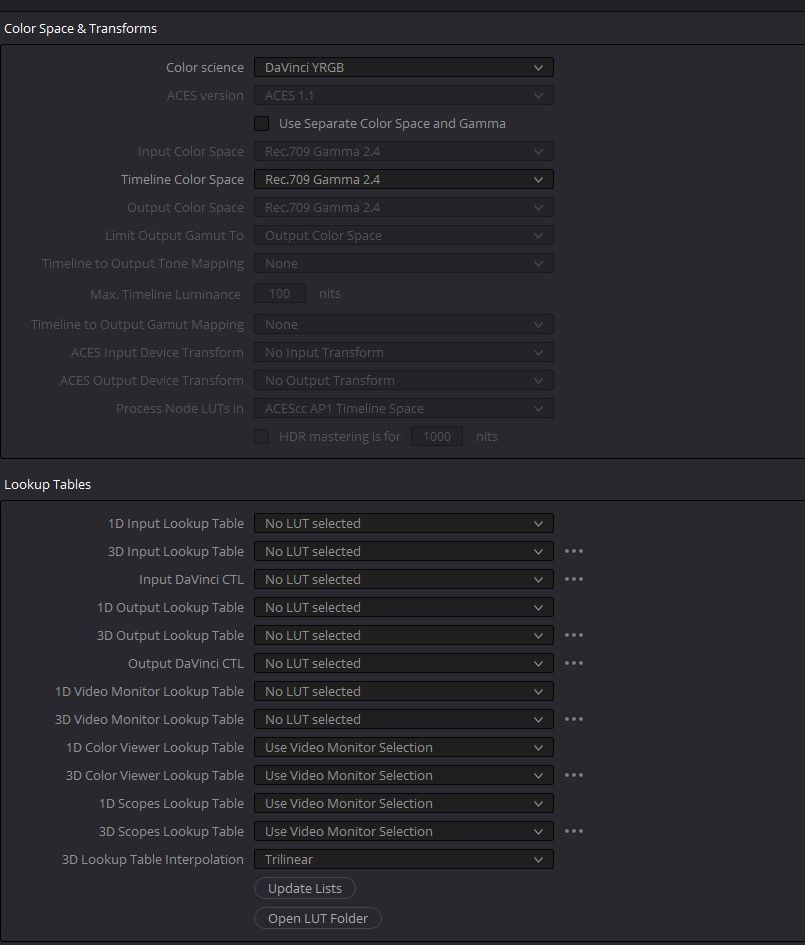Expand the 1D Output Lookup Table dropdown
This screenshot has height=945, width=805.
click(403, 607)
